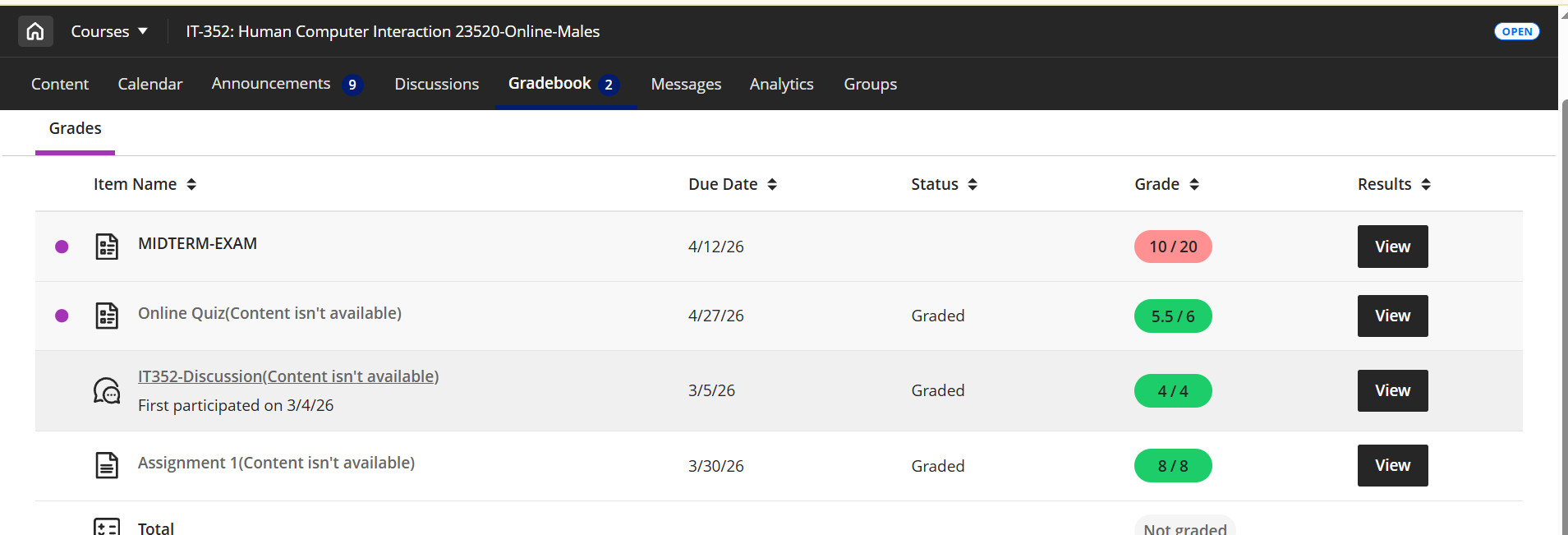Open the Courses dropdown menu

(109, 31)
